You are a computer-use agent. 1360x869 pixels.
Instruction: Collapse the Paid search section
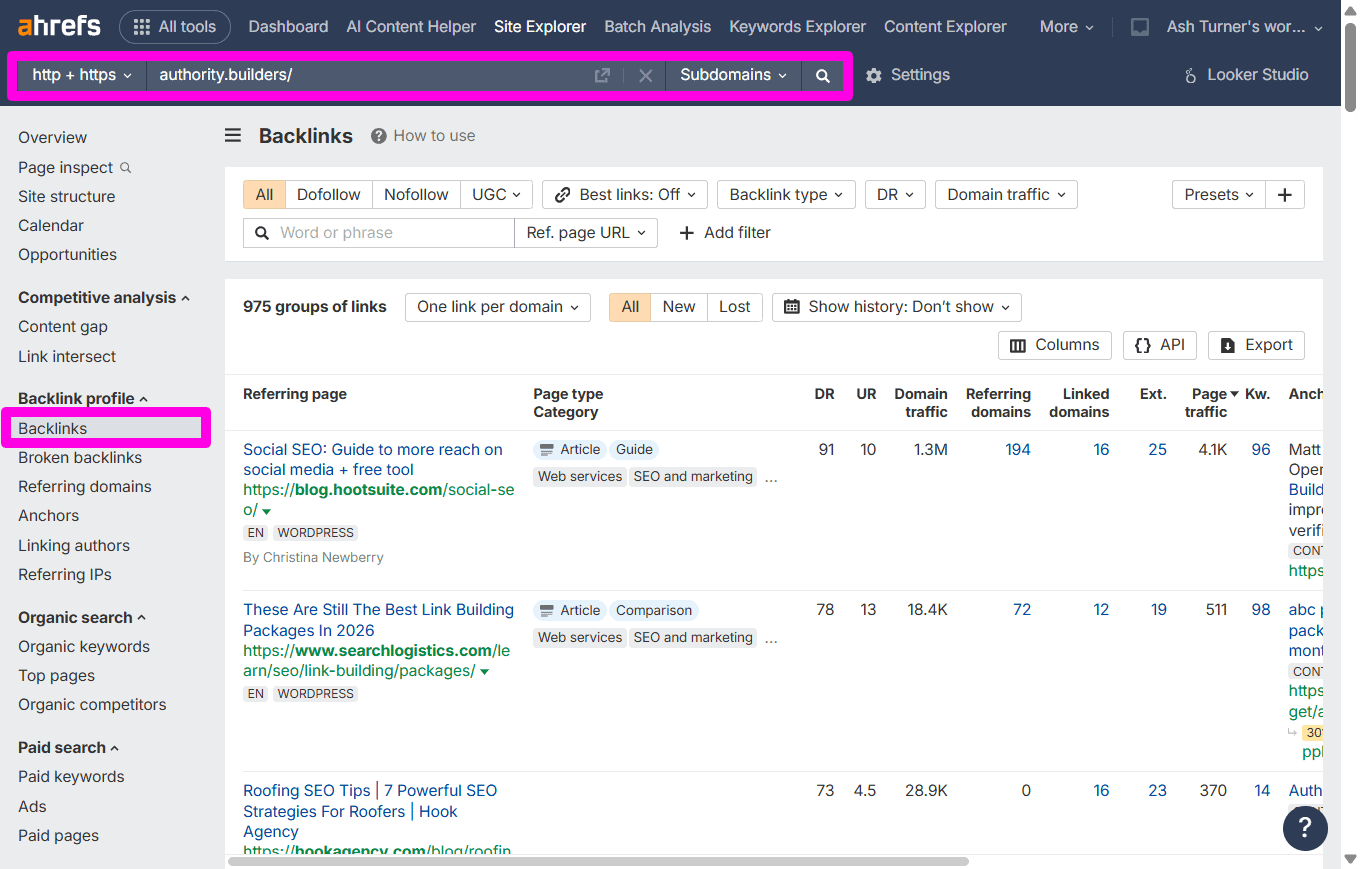(69, 748)
